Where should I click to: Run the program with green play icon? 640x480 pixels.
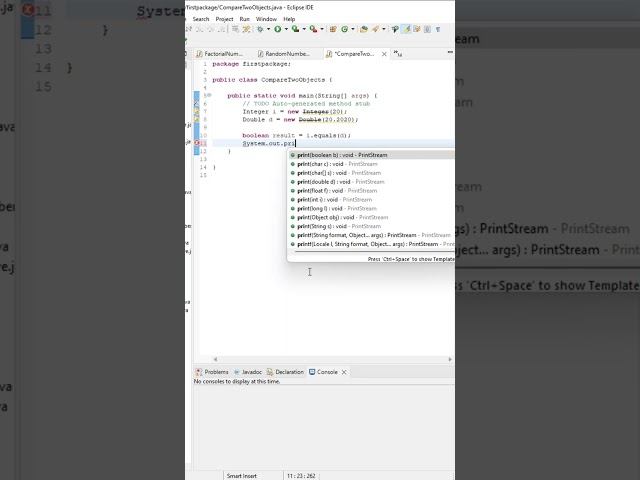[278, 29]
